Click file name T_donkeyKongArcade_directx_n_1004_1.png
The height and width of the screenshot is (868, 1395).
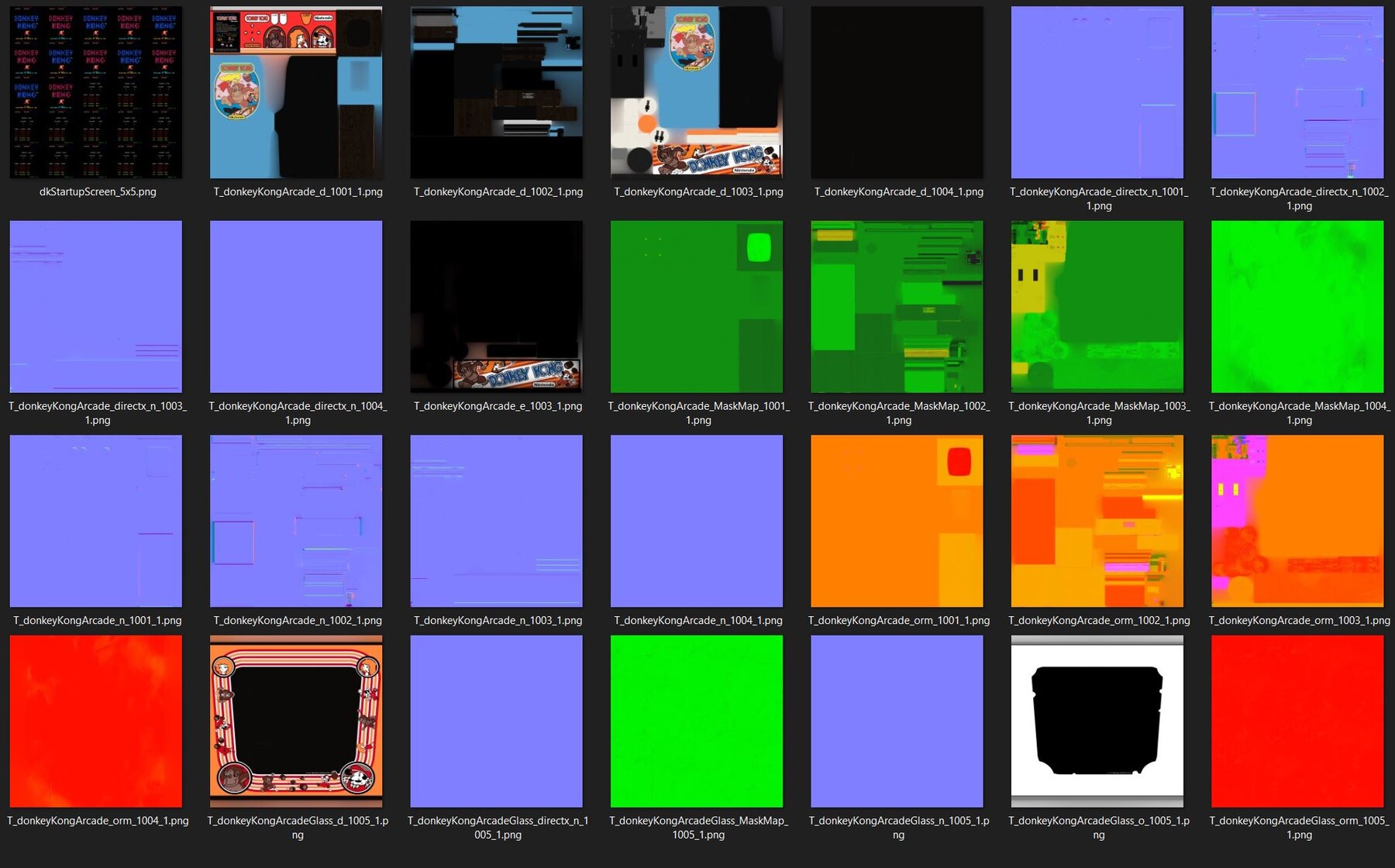298,413
